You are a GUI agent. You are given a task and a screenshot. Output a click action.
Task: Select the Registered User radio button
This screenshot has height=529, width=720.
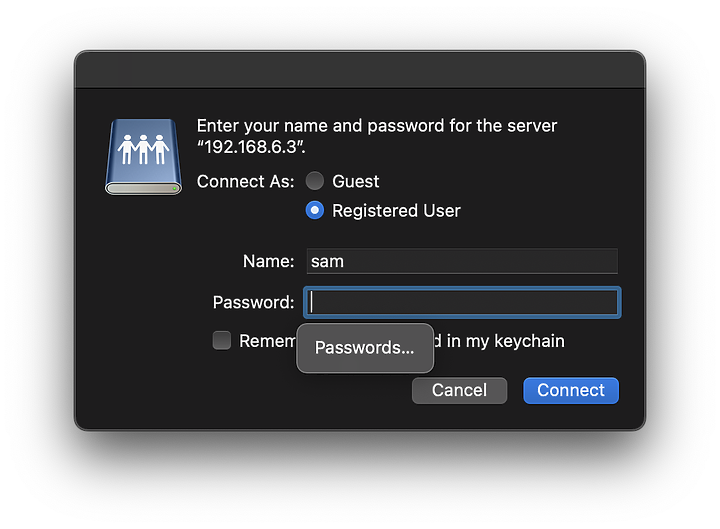(315, 210)
